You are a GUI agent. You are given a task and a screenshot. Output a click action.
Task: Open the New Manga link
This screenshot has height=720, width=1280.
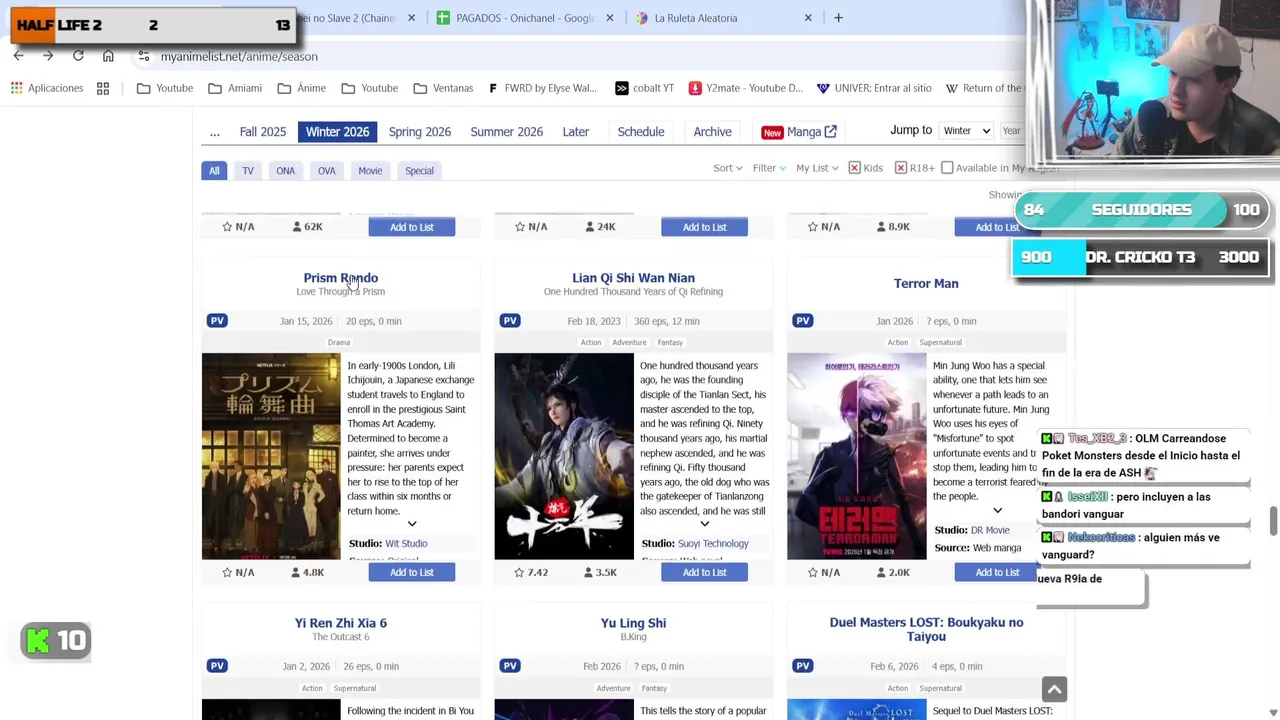799,132
